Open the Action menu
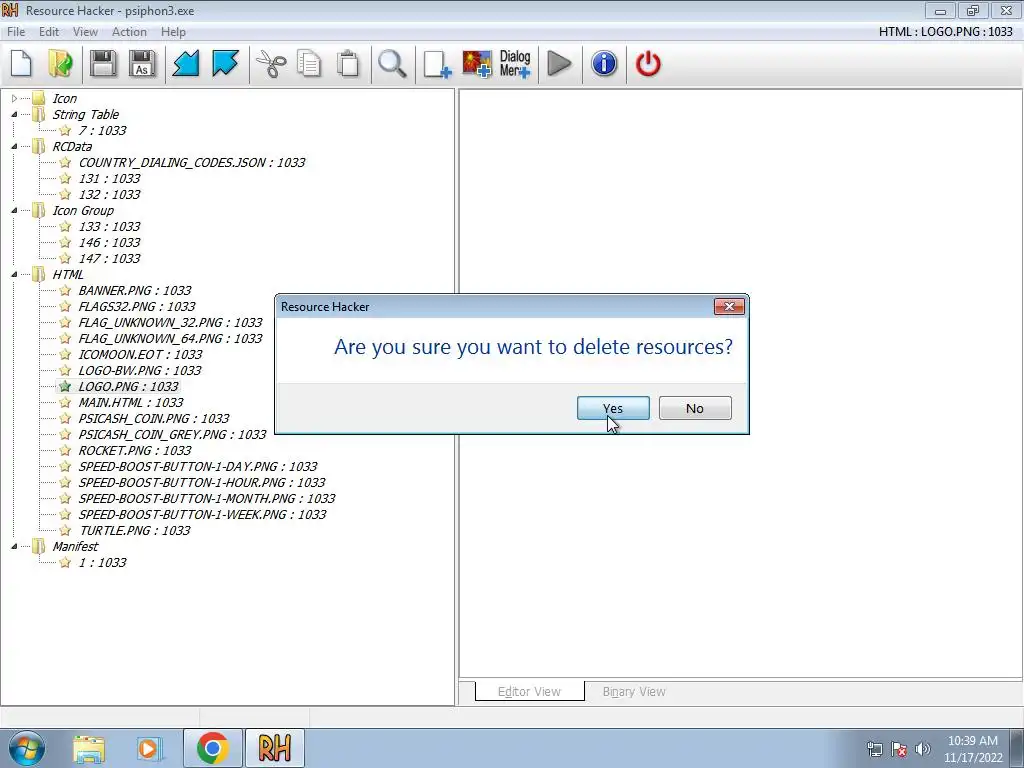The width and height of the screenshot is (1024, 768). click(x=129, y=32)
